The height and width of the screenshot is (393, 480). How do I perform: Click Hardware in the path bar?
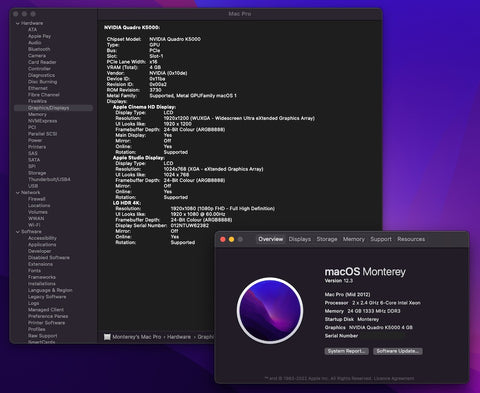click(x=179, y=337)
